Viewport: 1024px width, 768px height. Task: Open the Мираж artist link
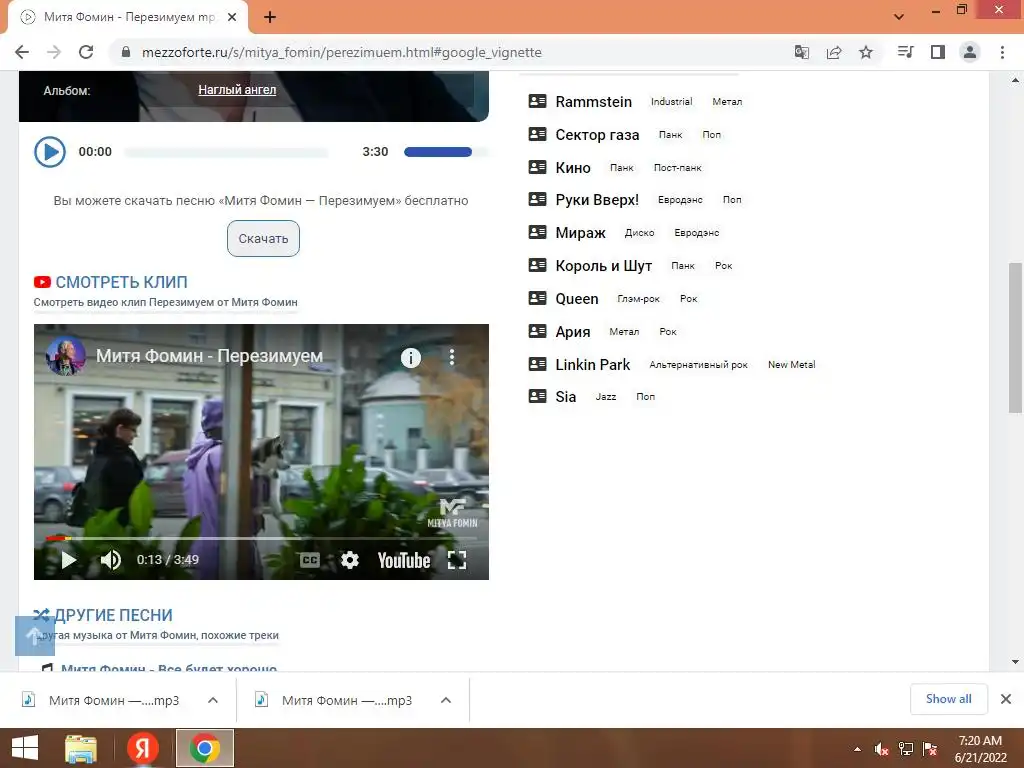click(581, 232)
